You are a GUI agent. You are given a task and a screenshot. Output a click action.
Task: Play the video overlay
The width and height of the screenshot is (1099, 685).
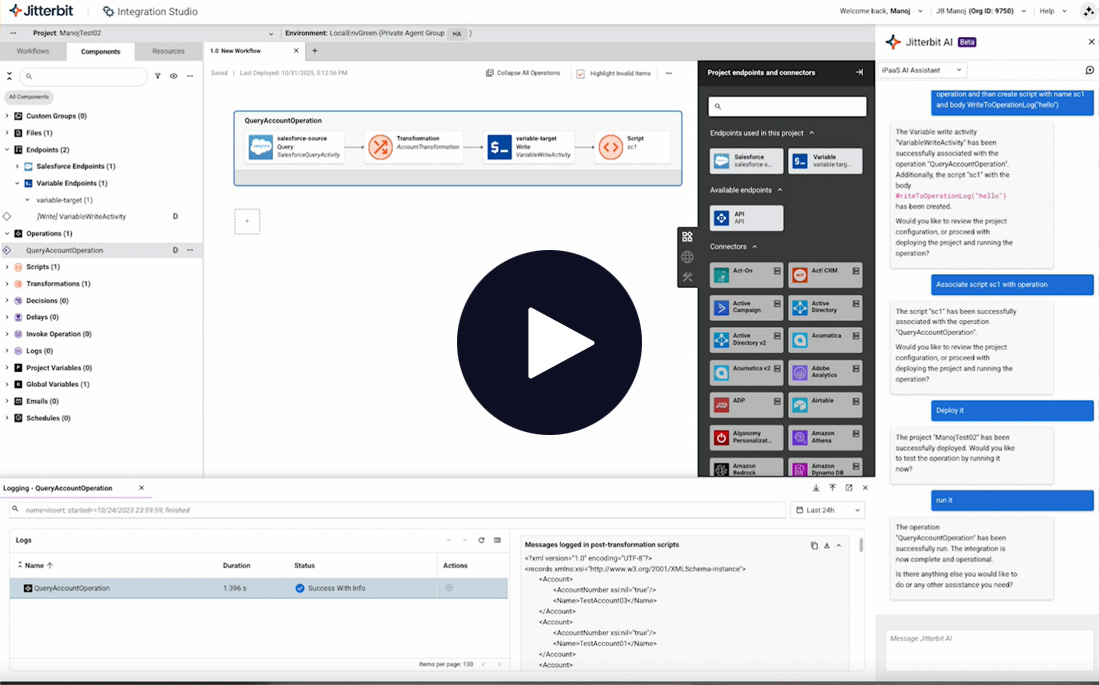pyautogui.click(x=549, y=342)
